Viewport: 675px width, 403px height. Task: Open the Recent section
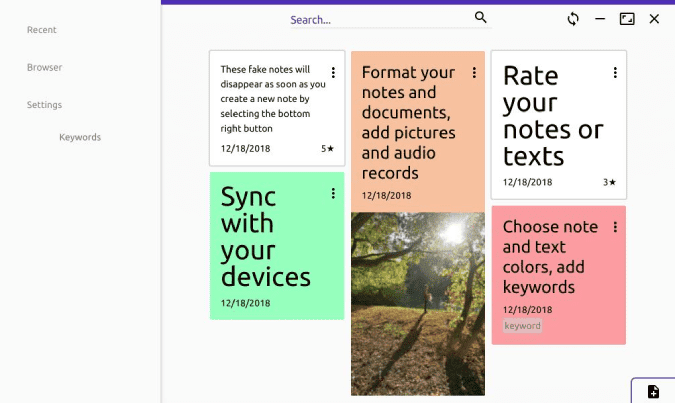tap(42, 30)
